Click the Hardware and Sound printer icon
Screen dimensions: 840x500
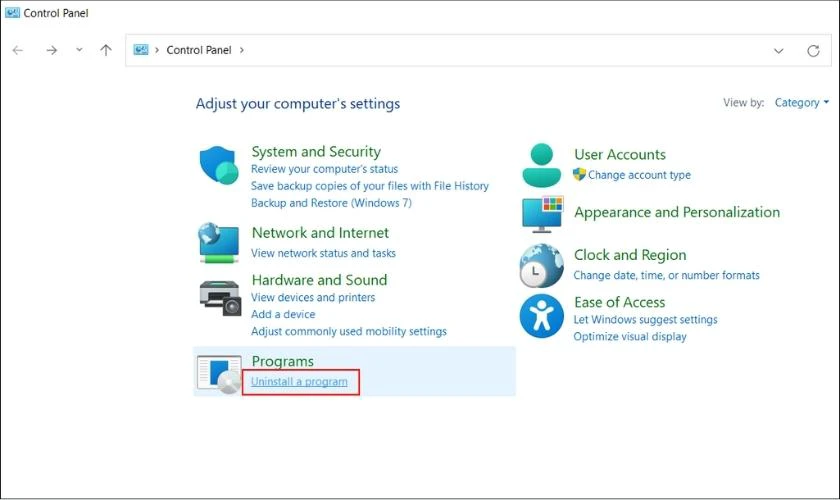pyautogui.click(x=220, y=297)
